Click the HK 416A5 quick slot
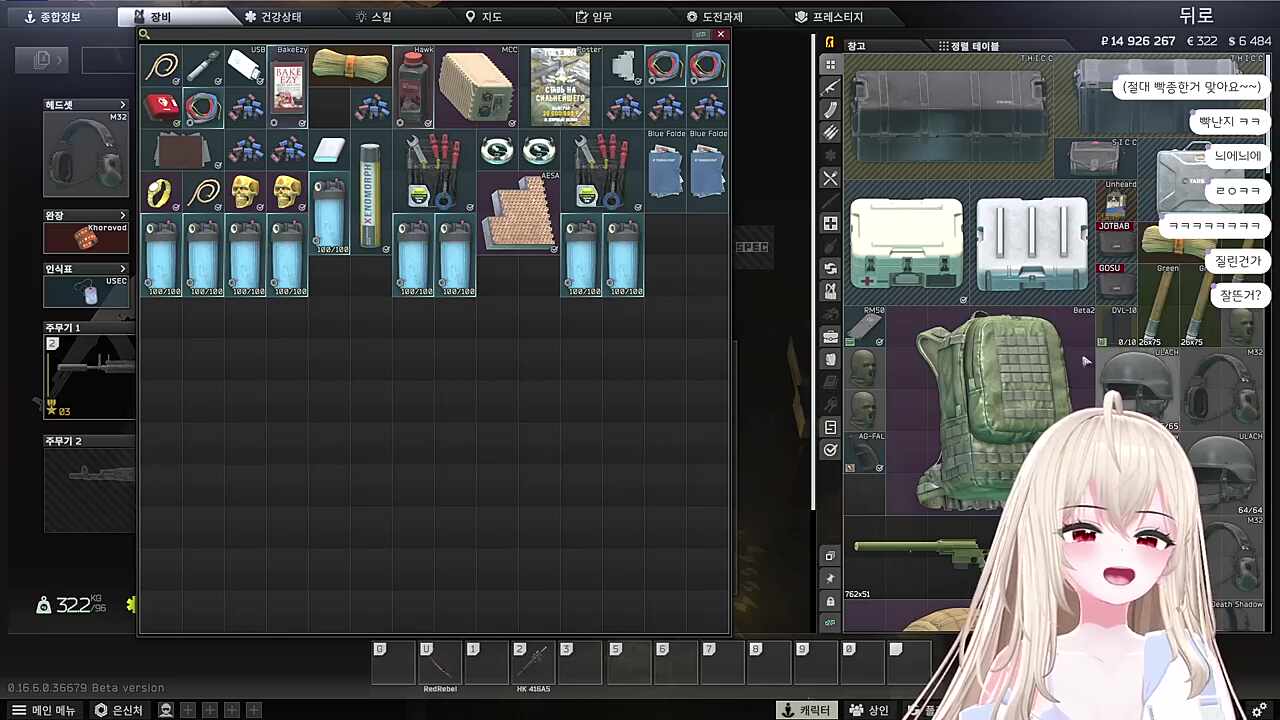 (x=533, y=663)
